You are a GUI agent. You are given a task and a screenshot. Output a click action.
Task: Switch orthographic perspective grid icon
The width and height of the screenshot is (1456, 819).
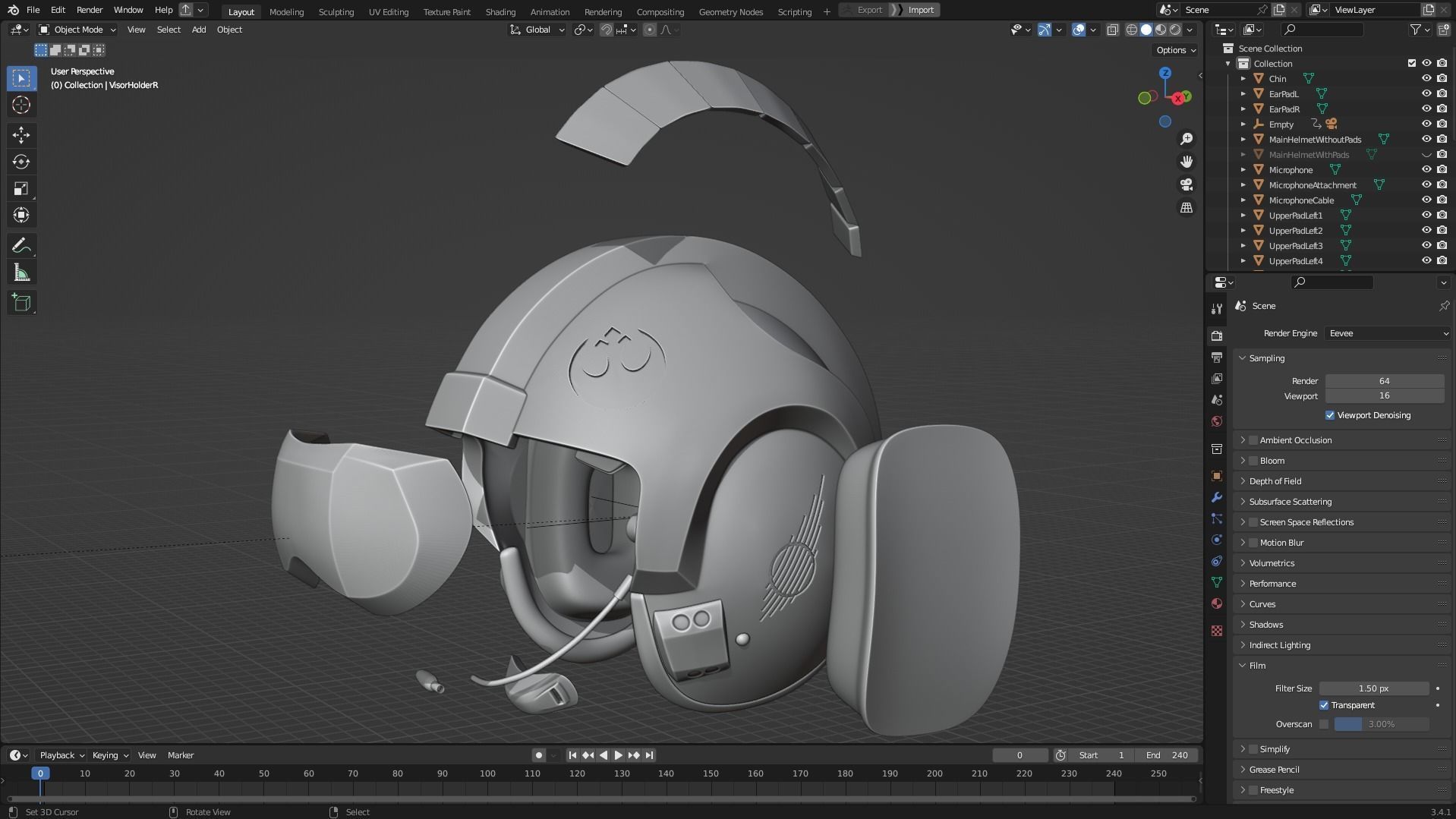[x=1186, y=207]
